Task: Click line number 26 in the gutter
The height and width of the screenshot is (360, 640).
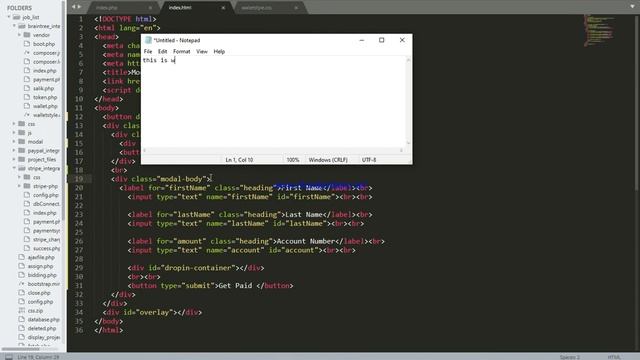Action: (79, 241)
